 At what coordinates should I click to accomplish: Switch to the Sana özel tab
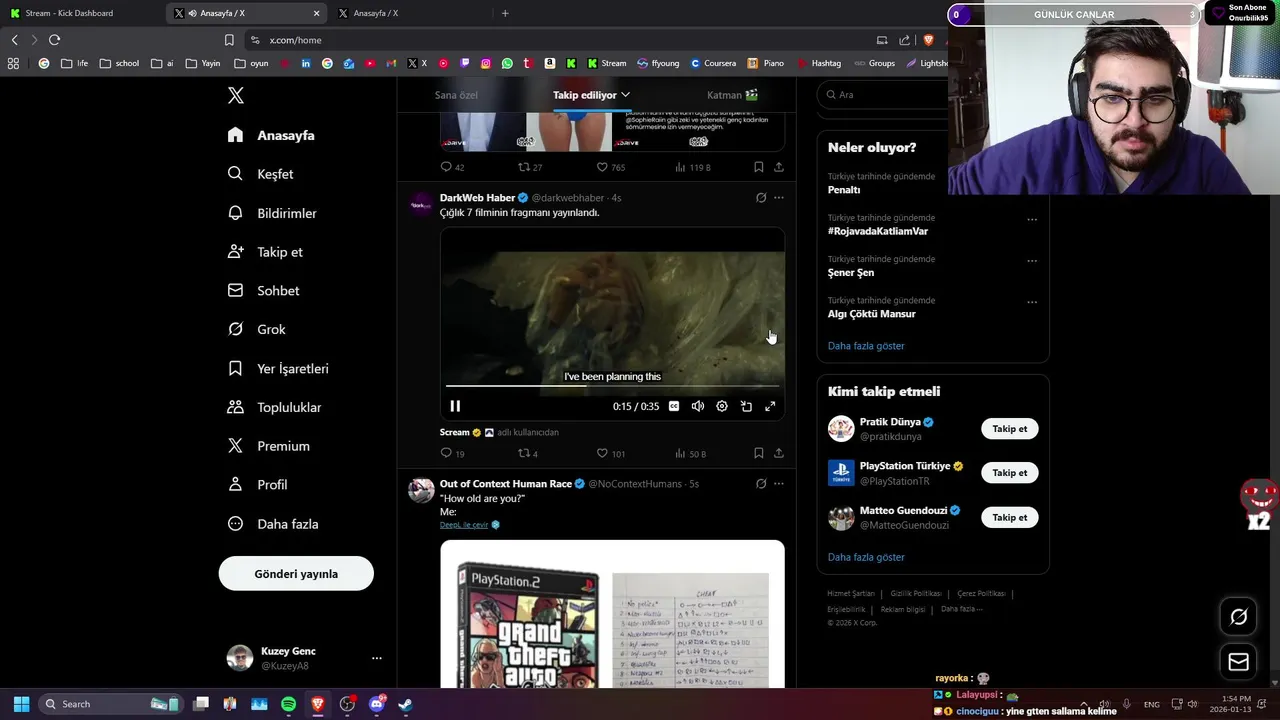(456, 95)
